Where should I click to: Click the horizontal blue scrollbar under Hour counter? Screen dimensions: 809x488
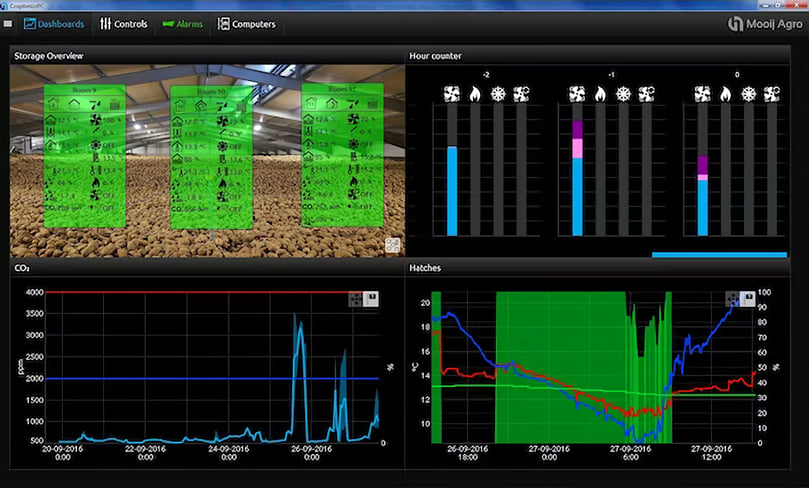click(719, 254)
